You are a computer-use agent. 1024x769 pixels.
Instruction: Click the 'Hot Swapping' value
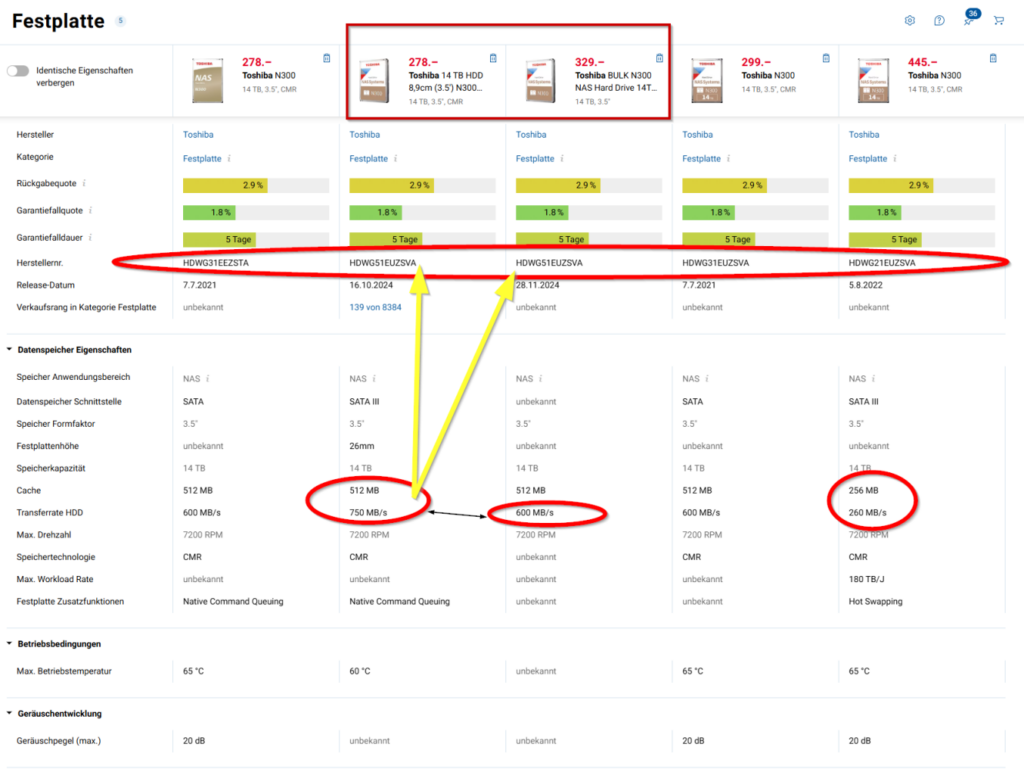click(x=876, y=602)
